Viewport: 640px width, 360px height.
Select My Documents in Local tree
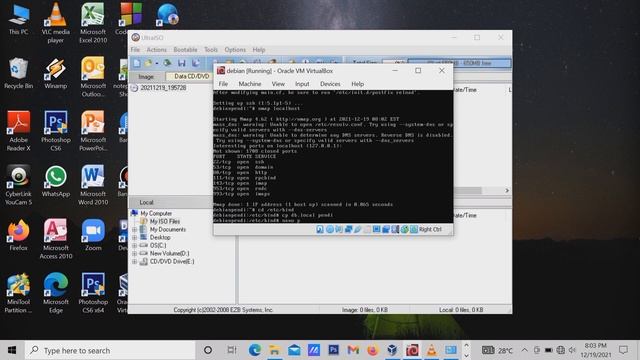click(167, 230)
